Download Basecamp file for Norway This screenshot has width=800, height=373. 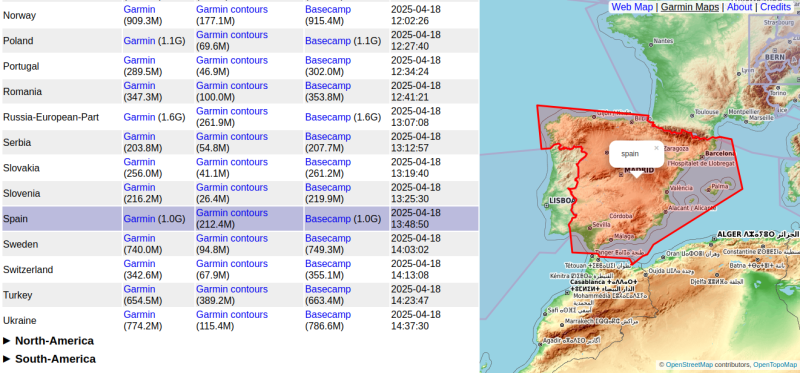tap(328, 9)
